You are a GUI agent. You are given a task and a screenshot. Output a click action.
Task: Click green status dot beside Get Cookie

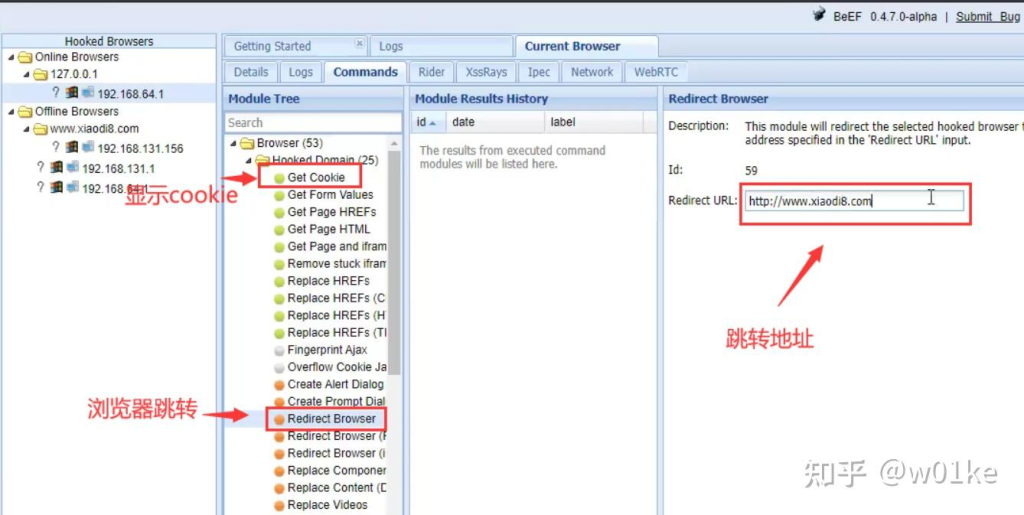click(x=279, y=178)
